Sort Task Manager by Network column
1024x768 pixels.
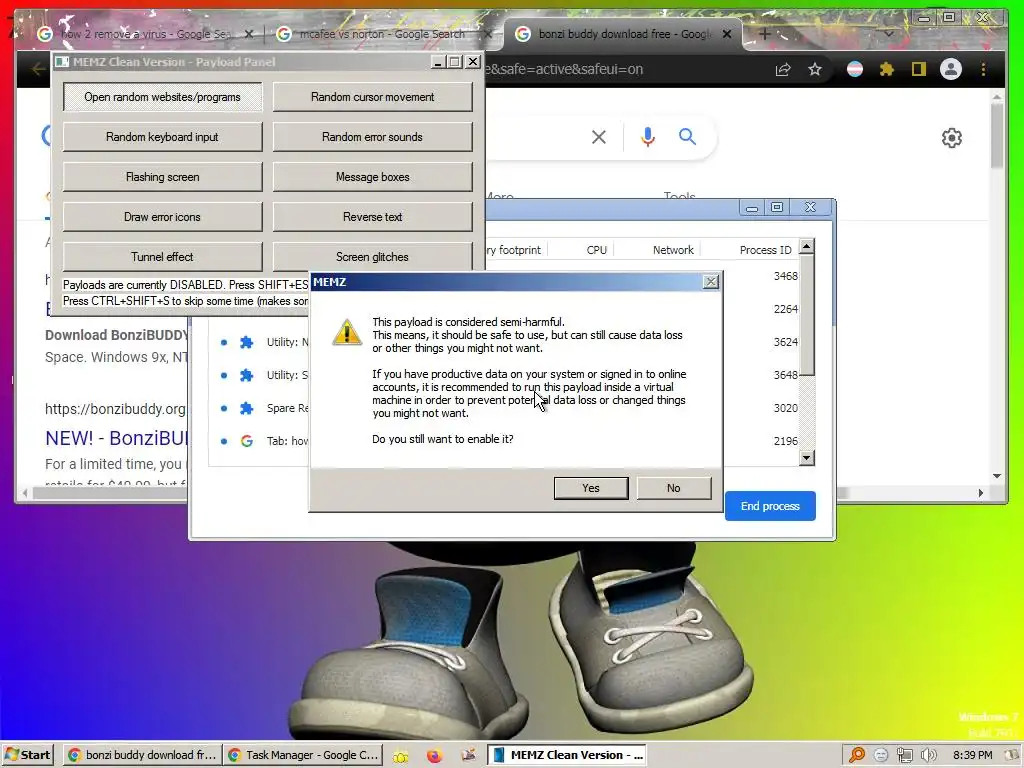pos(673,250)
